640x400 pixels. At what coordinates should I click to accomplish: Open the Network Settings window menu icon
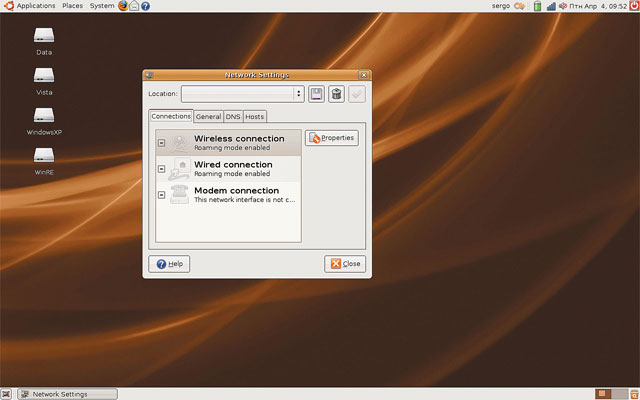click(149, 75)
